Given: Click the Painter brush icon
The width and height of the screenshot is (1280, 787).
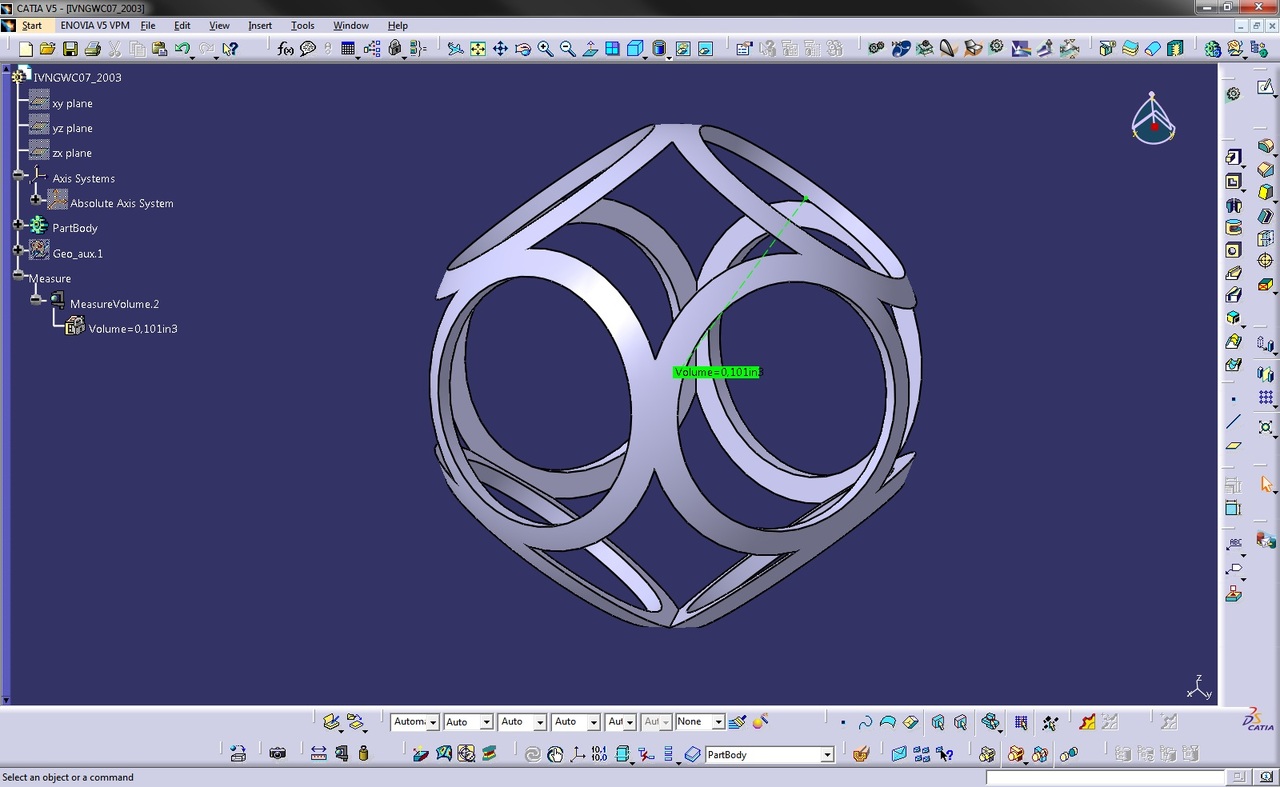Looking at the screenshot, I should point(737,721).
